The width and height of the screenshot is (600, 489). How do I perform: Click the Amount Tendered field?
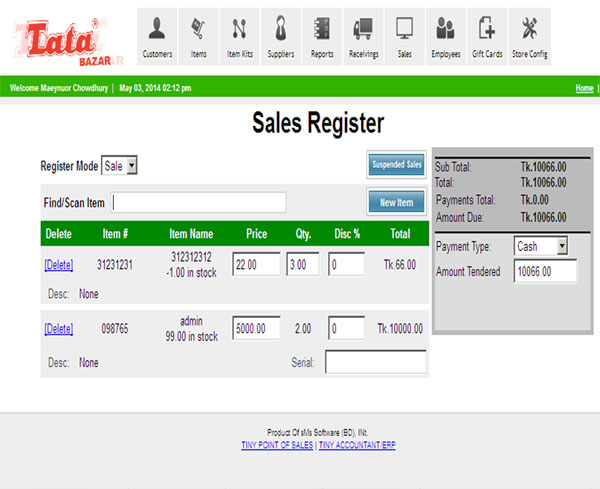[x=545, y=272]
